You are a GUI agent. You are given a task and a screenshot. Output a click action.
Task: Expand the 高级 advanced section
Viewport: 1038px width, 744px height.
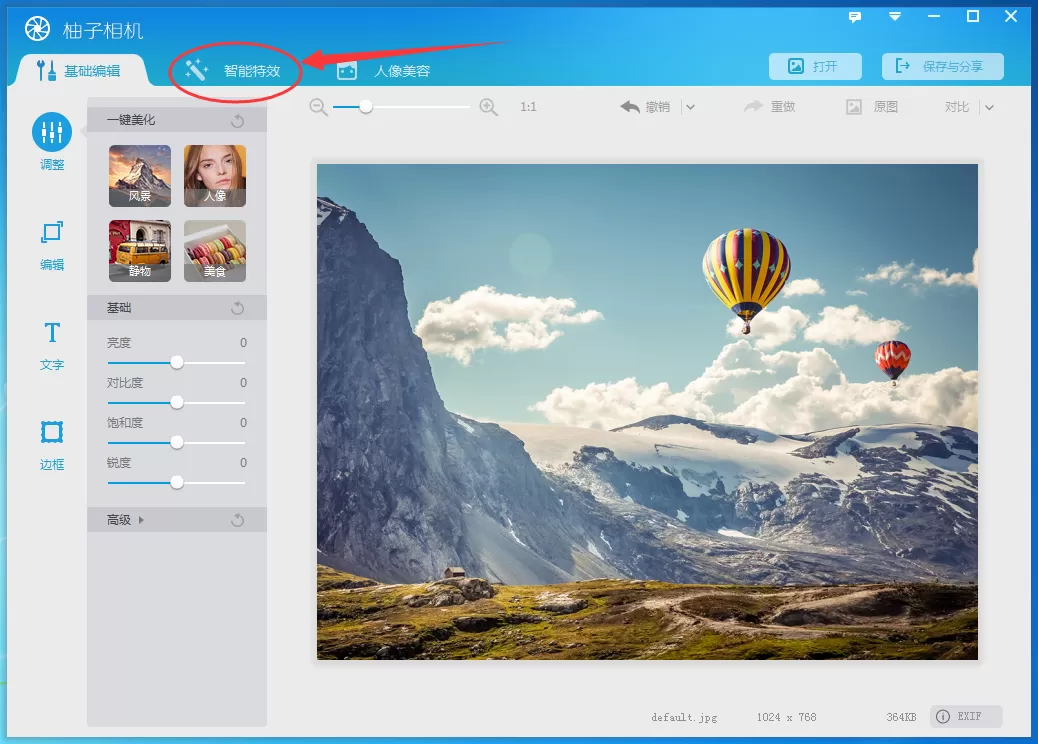pyautogui.click(x=125, y=520)
